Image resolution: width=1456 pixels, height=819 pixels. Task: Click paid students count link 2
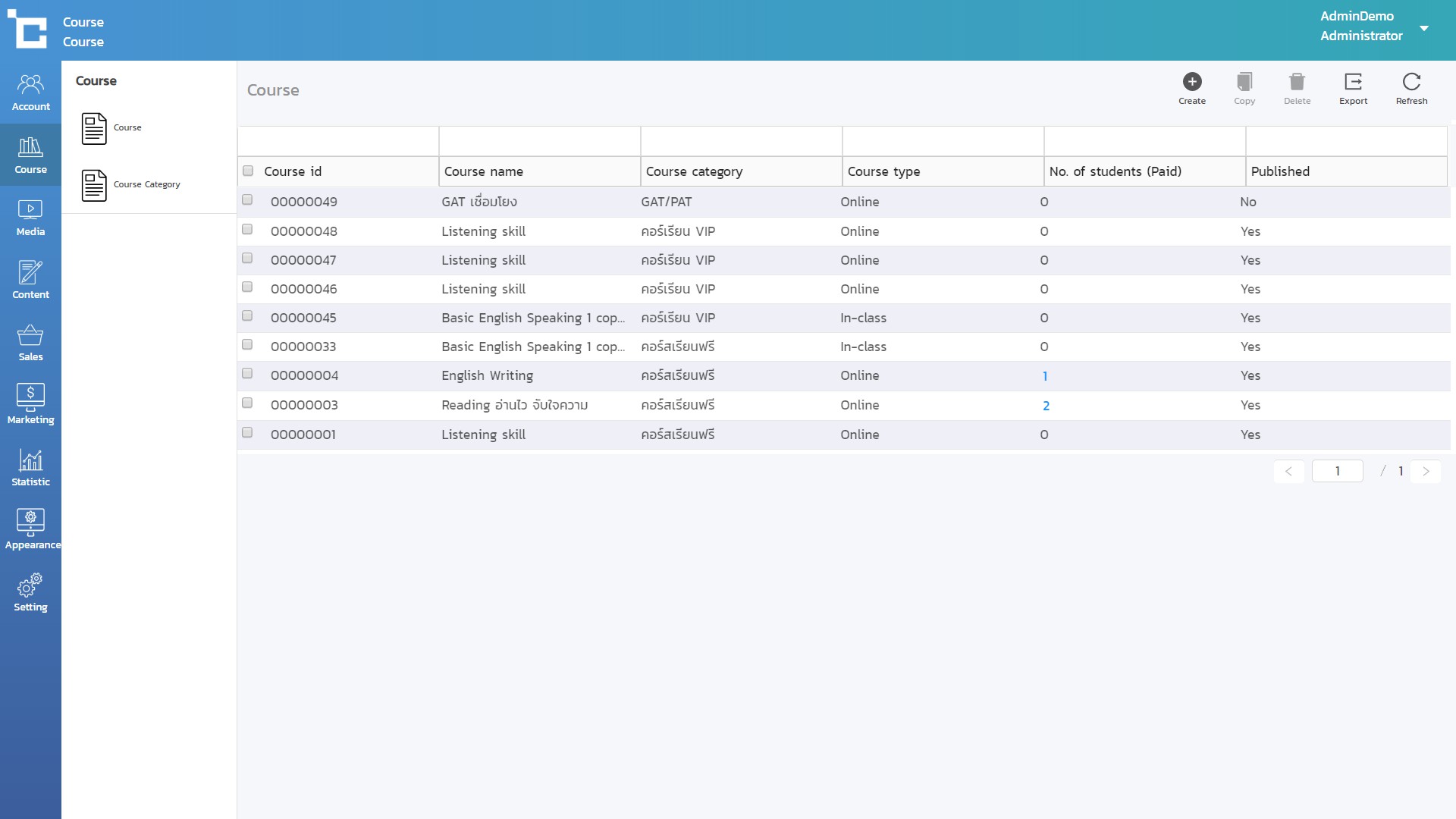[1046, 406]
